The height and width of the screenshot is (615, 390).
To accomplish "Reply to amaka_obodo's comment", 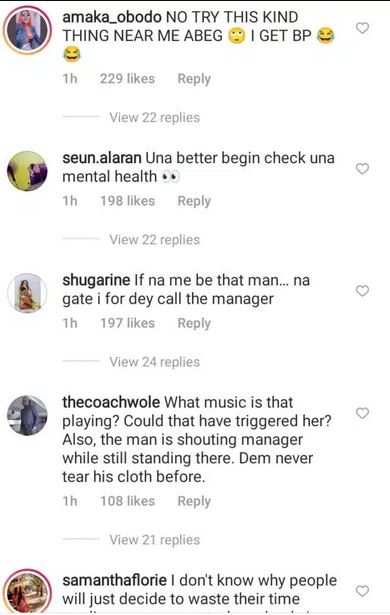I will 194,79.
